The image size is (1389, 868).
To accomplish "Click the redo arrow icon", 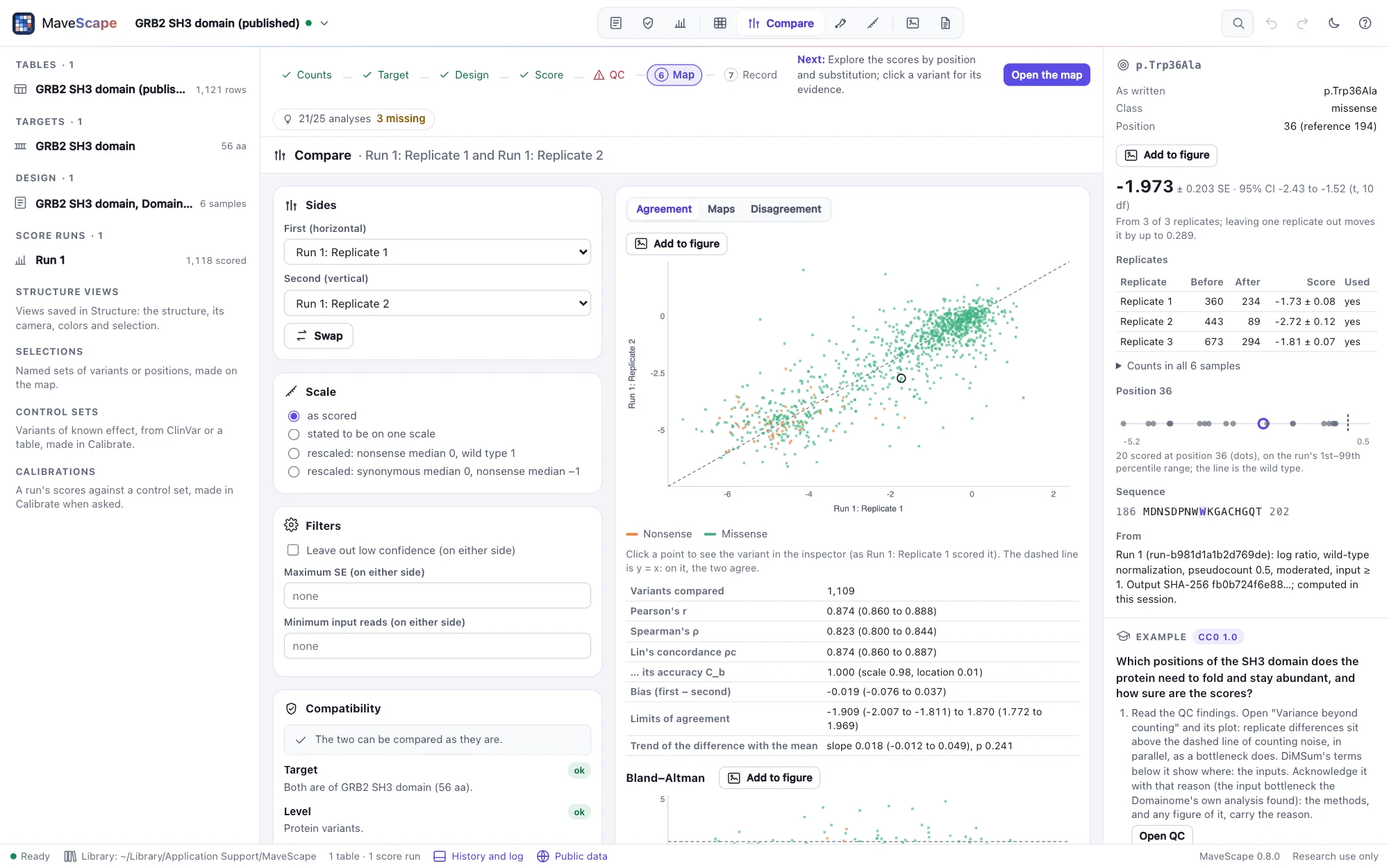I will pos(1303,23).
